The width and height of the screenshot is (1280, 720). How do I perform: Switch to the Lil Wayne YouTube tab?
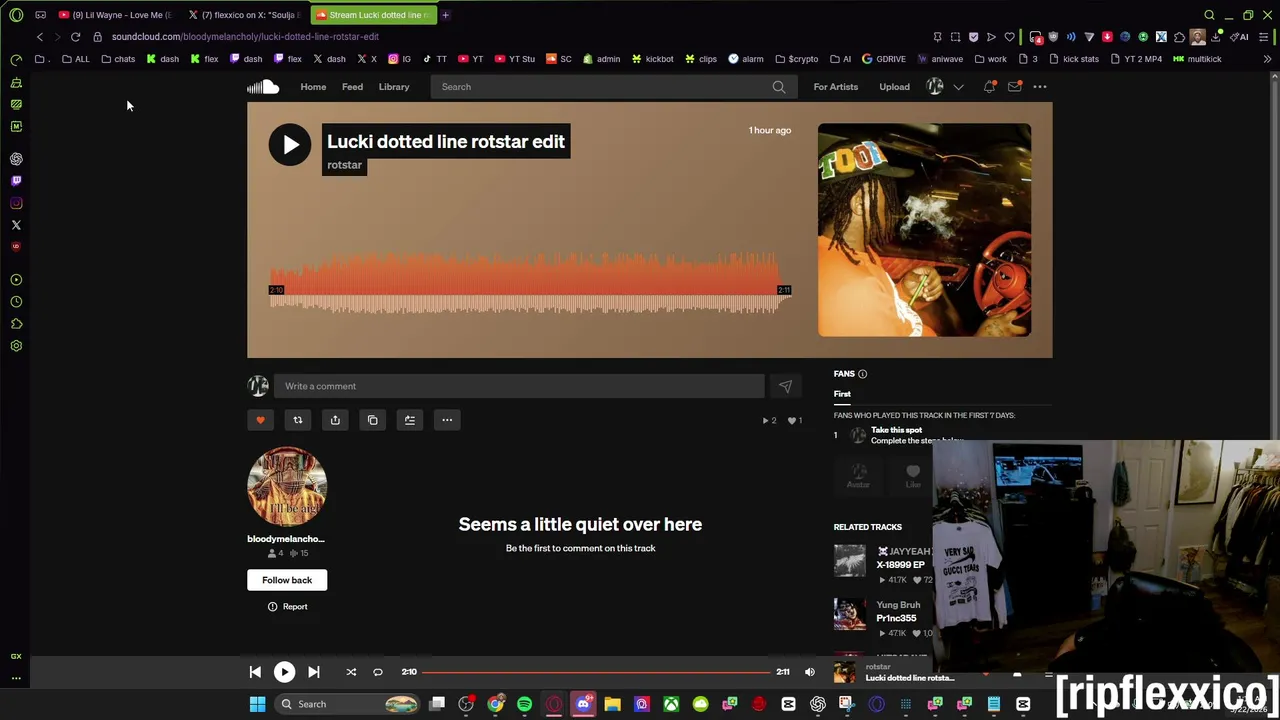115,15
